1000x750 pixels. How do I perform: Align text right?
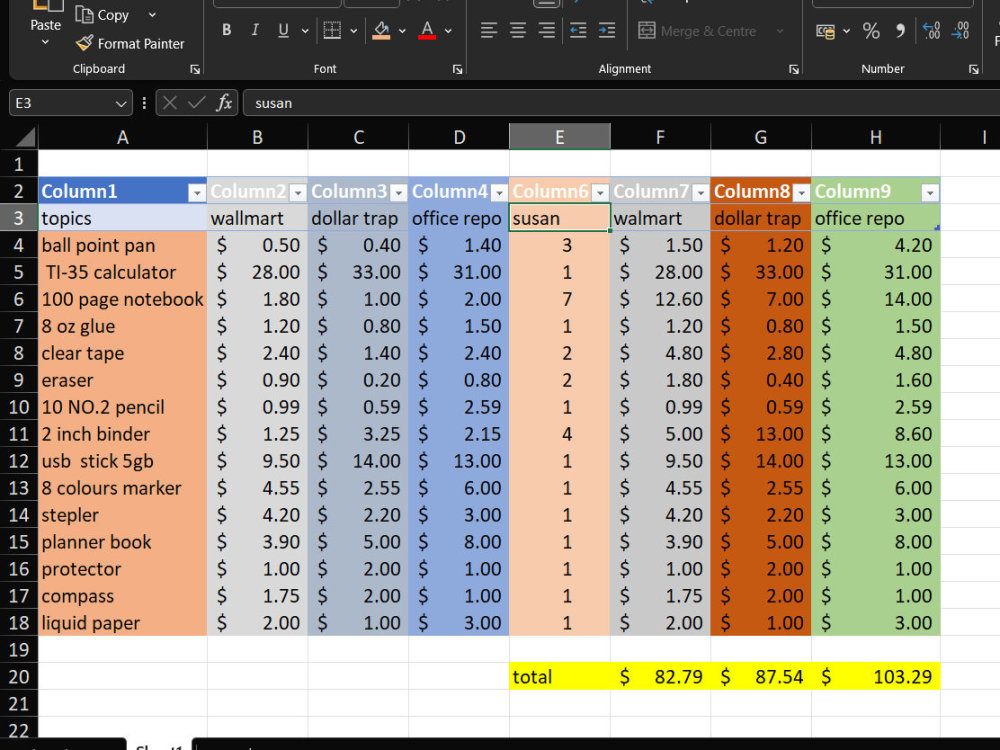pyautogui.click(x=547, y=30)
